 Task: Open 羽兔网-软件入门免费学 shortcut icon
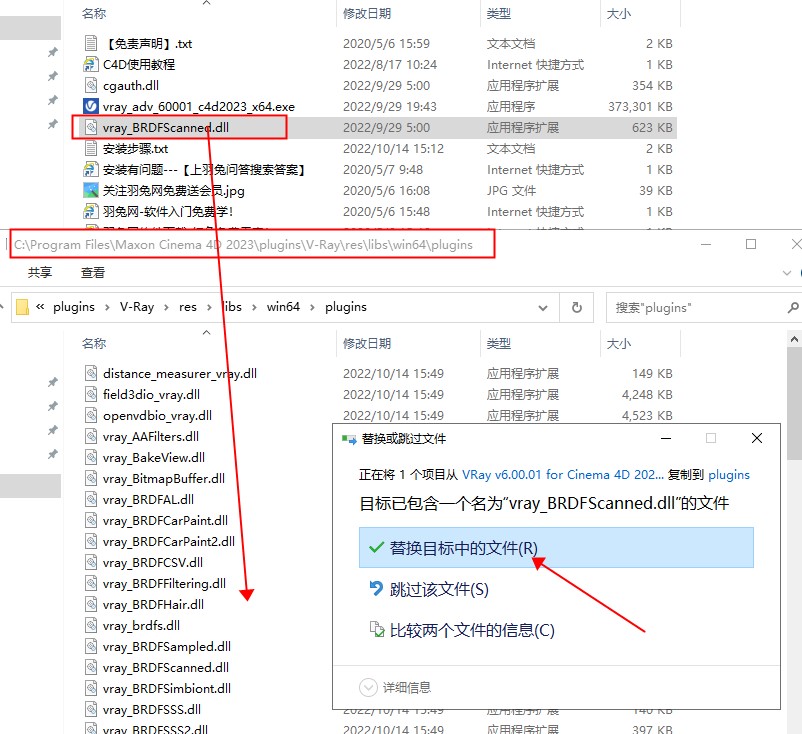91,211
